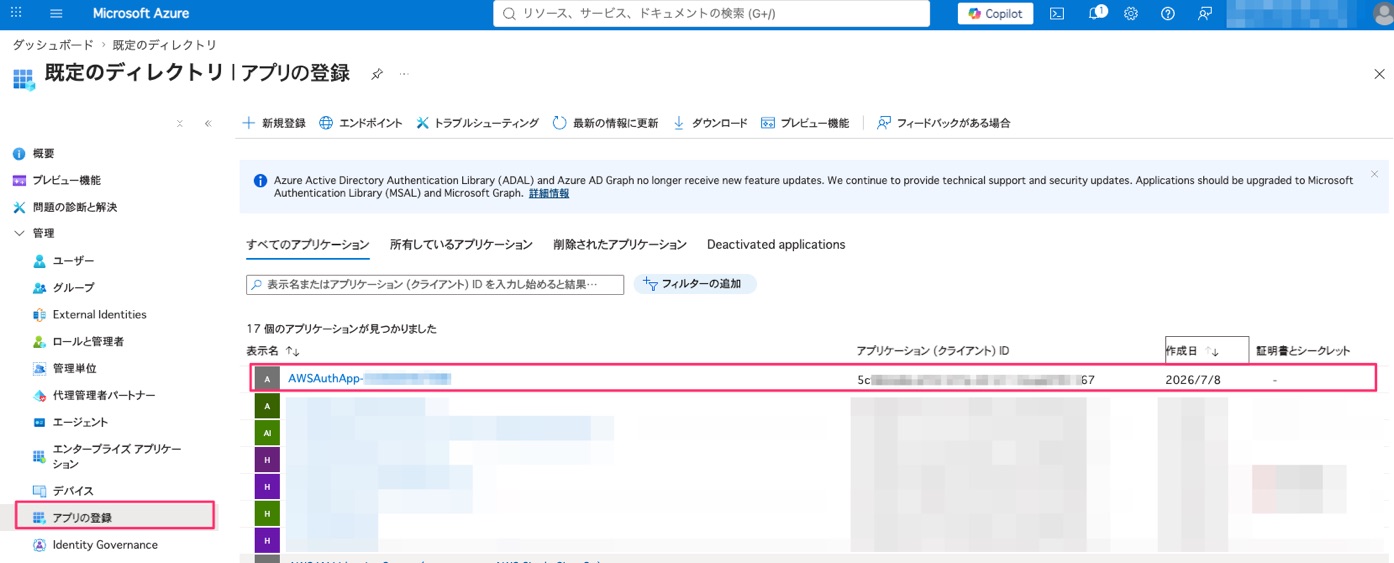Click フィルターの追加 filter button
The image size is (1394, 563).
pos(695,284)
